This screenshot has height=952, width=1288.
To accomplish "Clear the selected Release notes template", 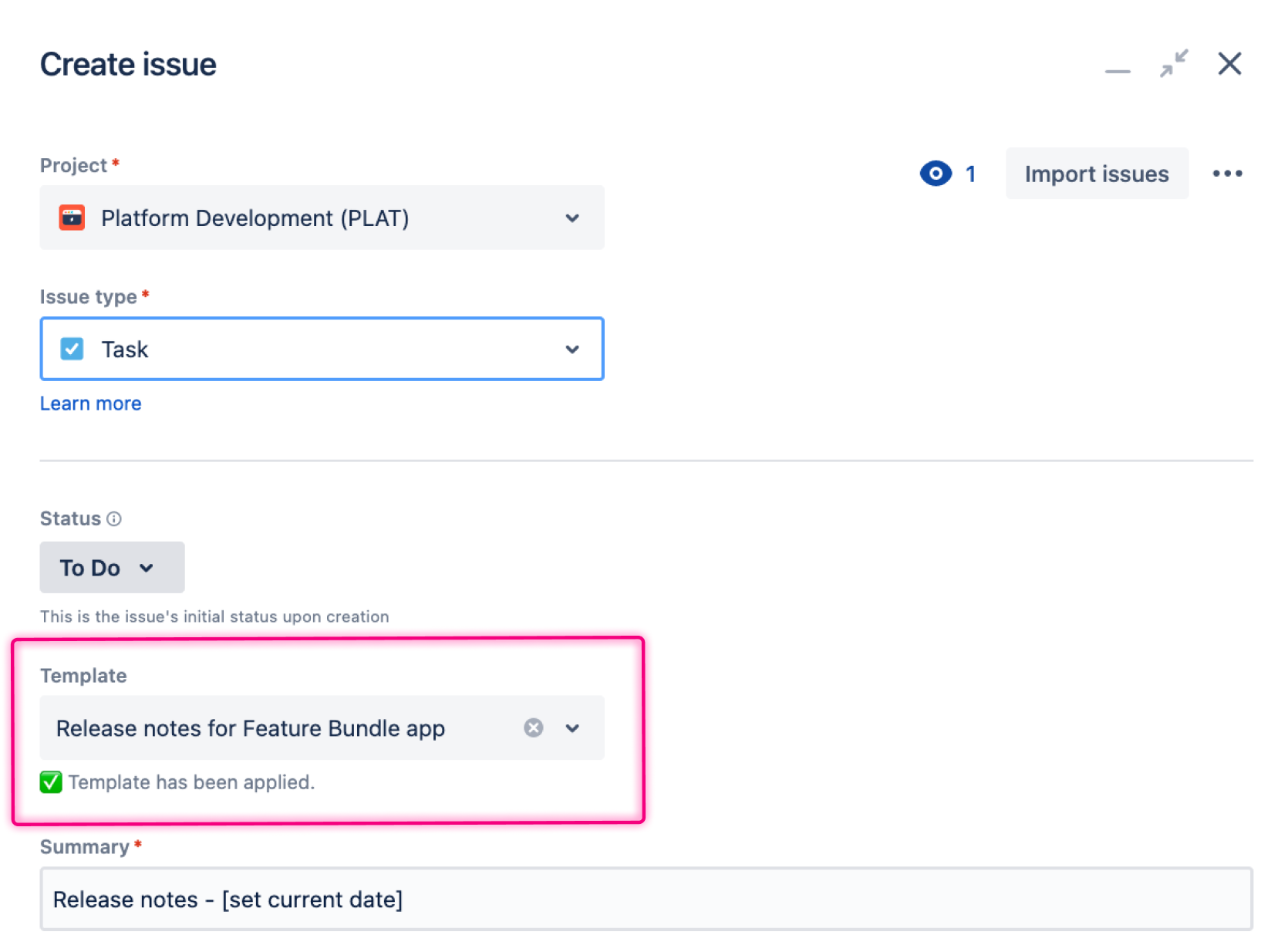I will pyautogui.click(x=533, y=728).
